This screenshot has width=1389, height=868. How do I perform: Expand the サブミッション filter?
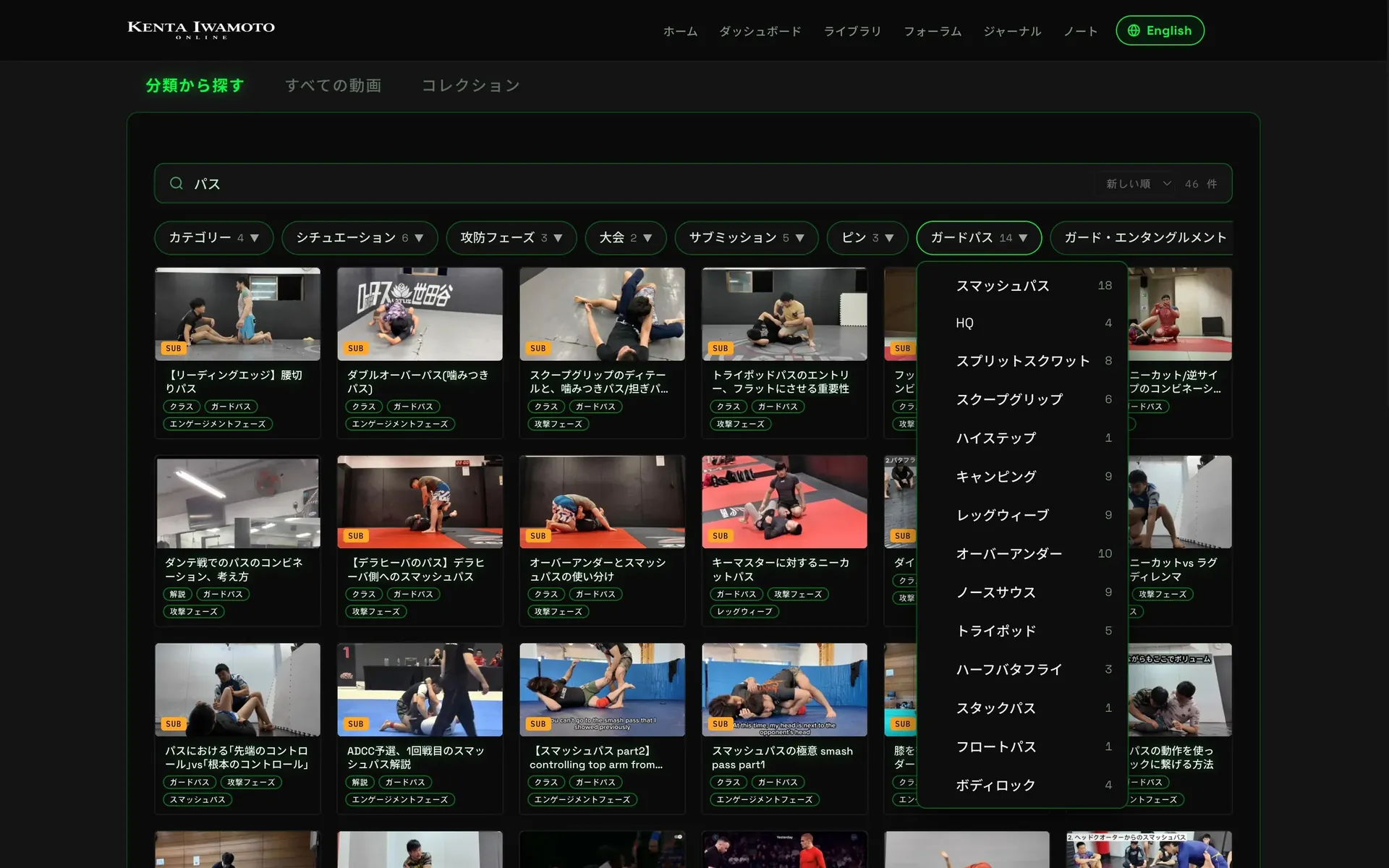coord(747,238)
